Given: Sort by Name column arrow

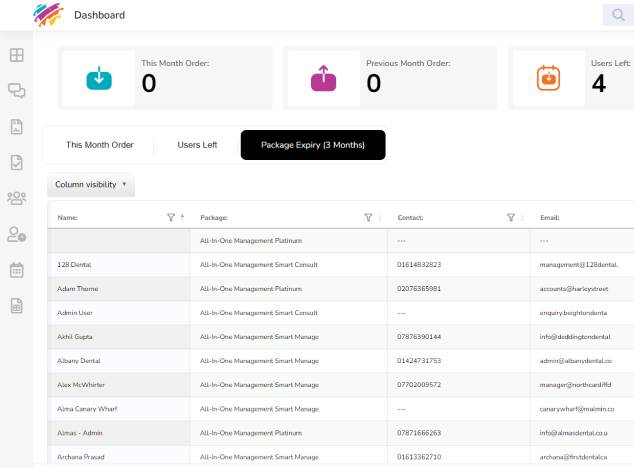Looking at the screenshot, I should [182, 218].
